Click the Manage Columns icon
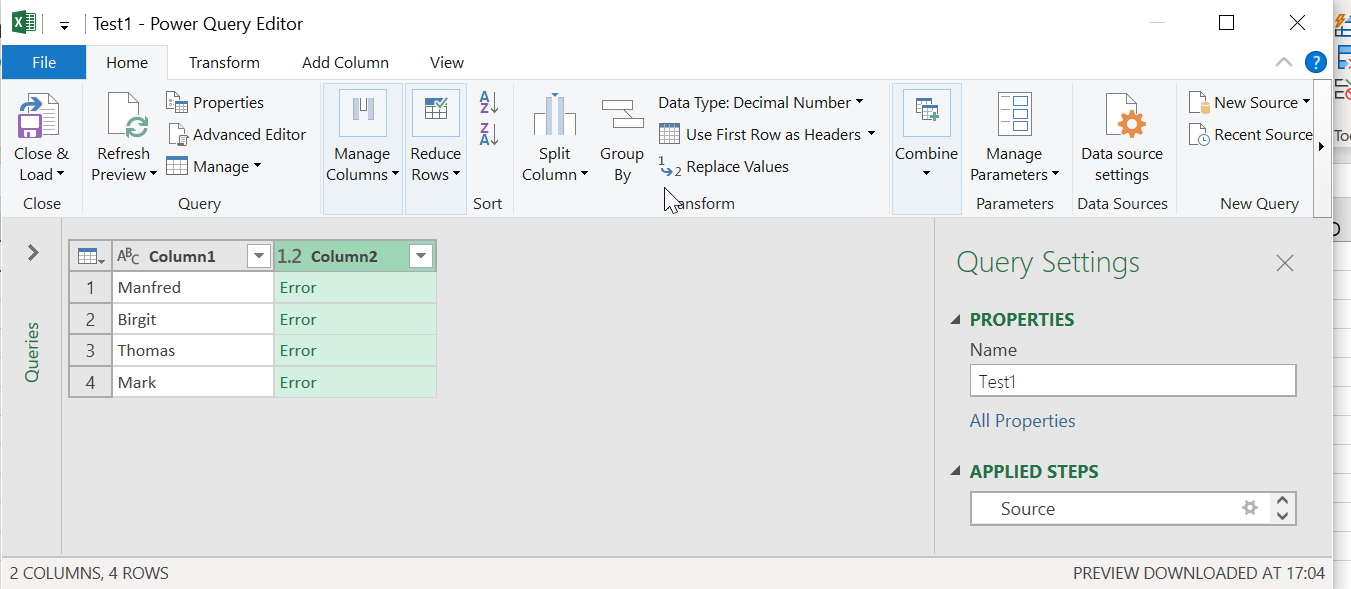 click(x=362, y=113)
